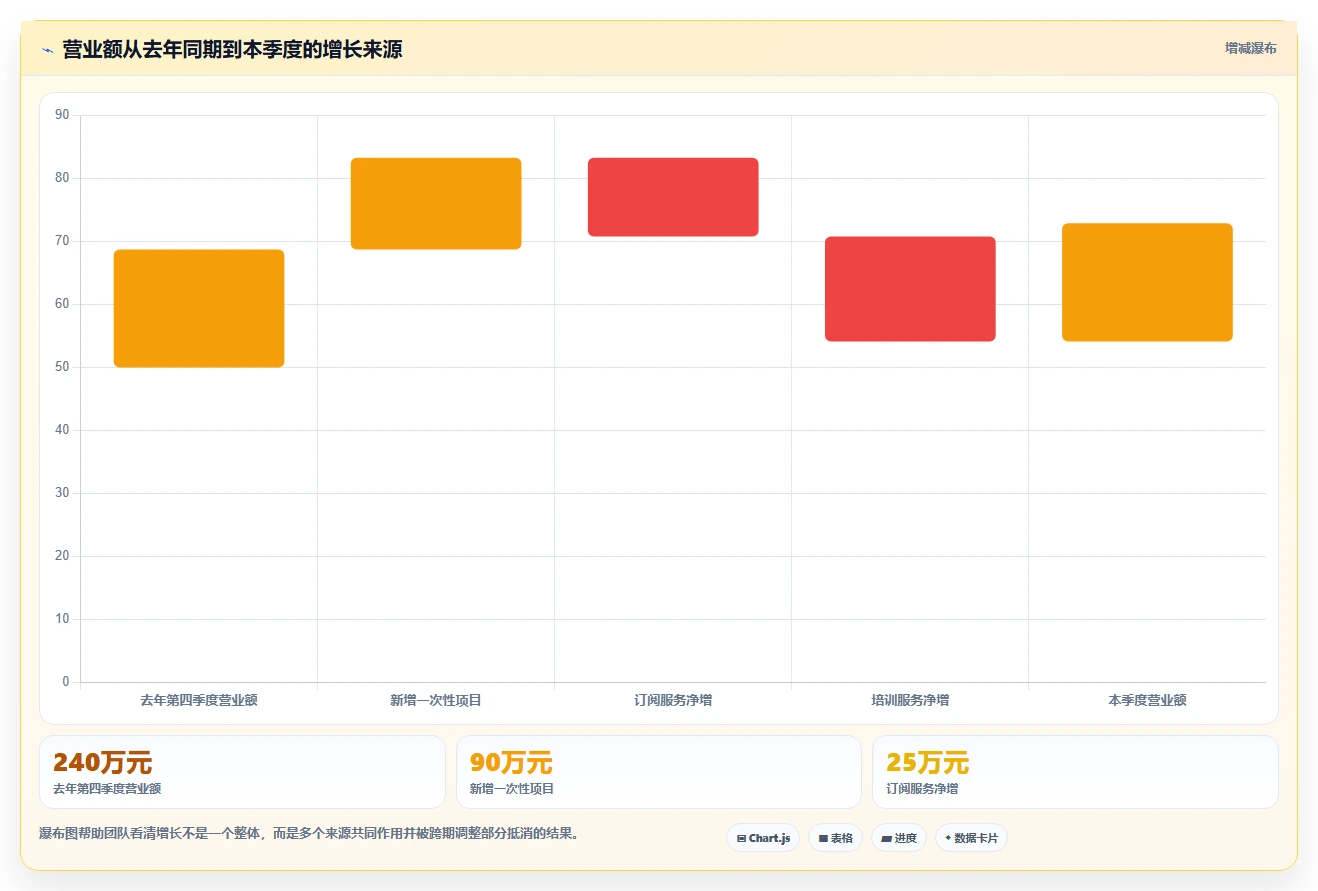Open the 25万元 stat card
The height and width of the screenshot is (891, 1318).
[1075, 772]
